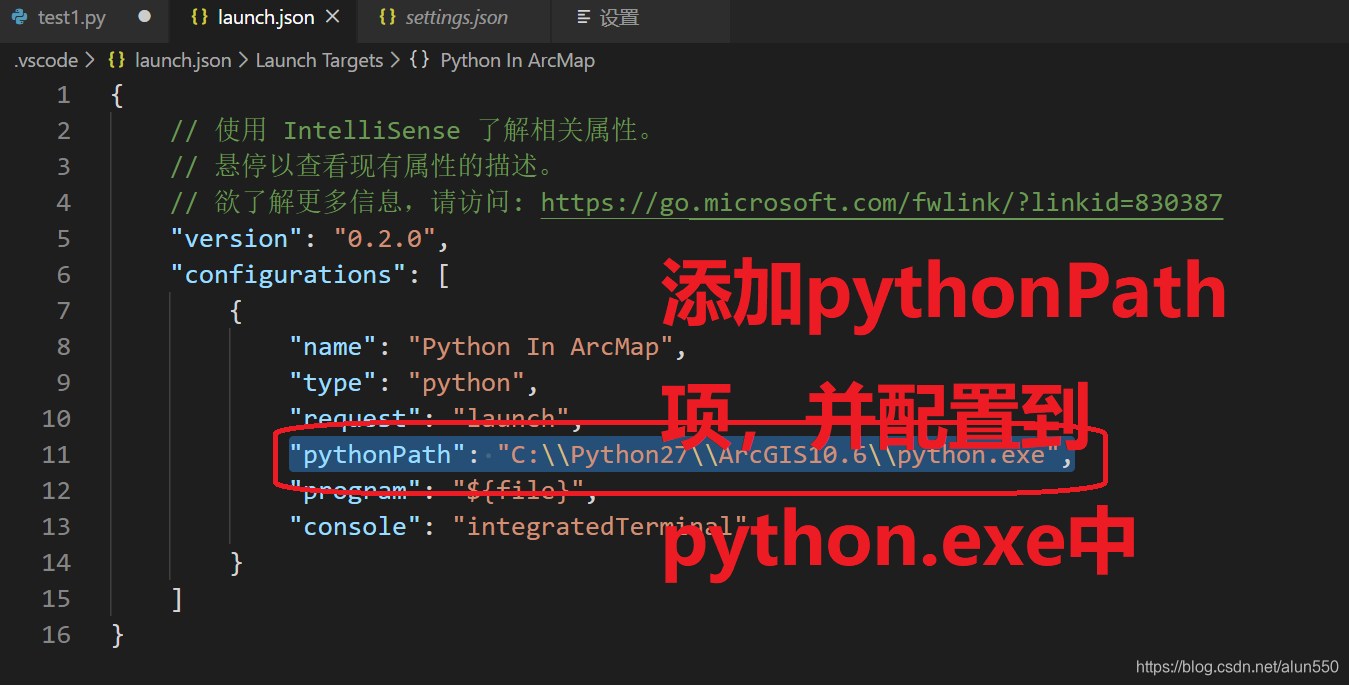
Task: Click the unsaved dot on test1.py tab
Action: 144,17
